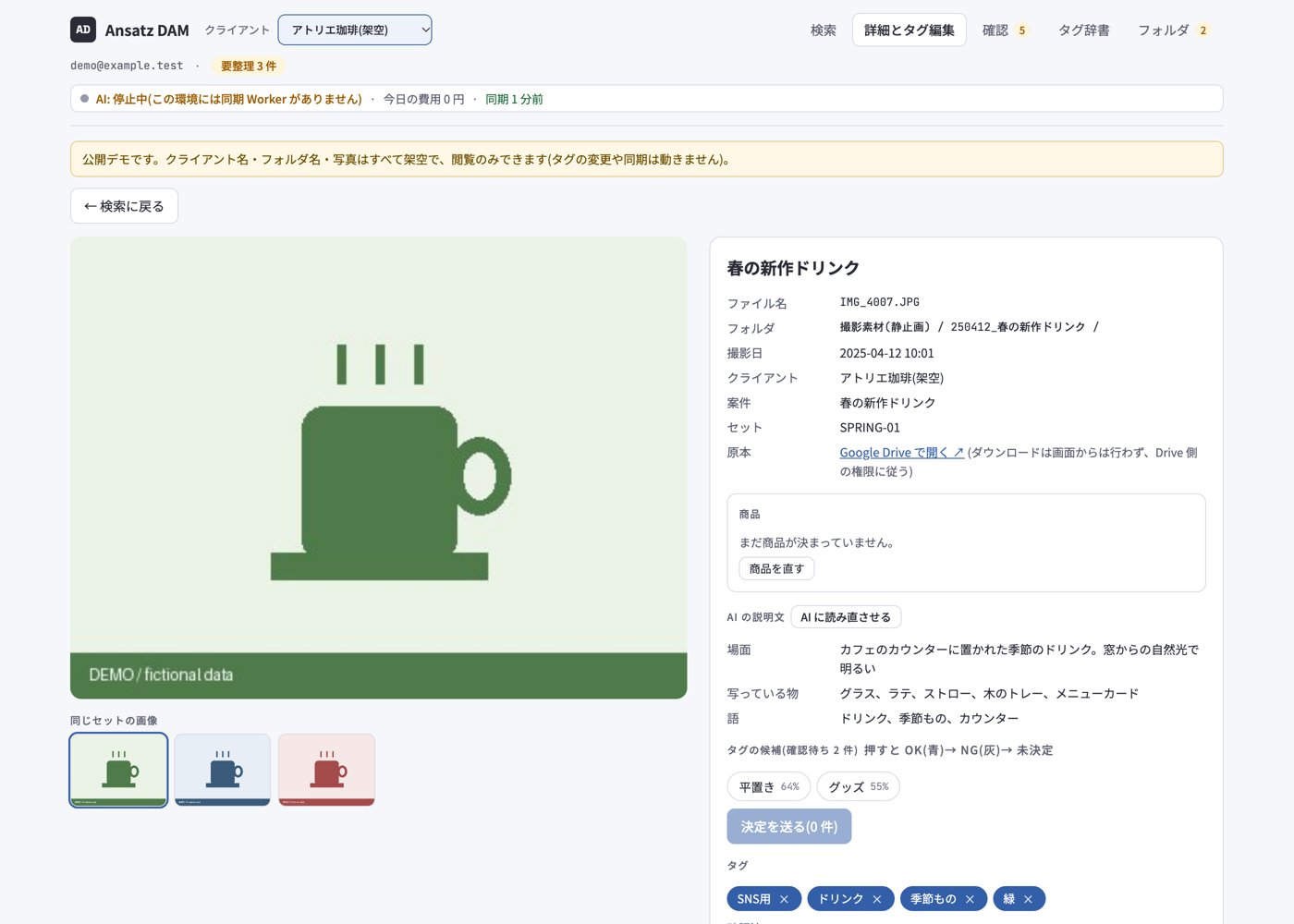Image resolution: width=1294 pixels, height=924 pixels.
Task: Click the AI: 停止中 status text
Action: pos(228,99)
